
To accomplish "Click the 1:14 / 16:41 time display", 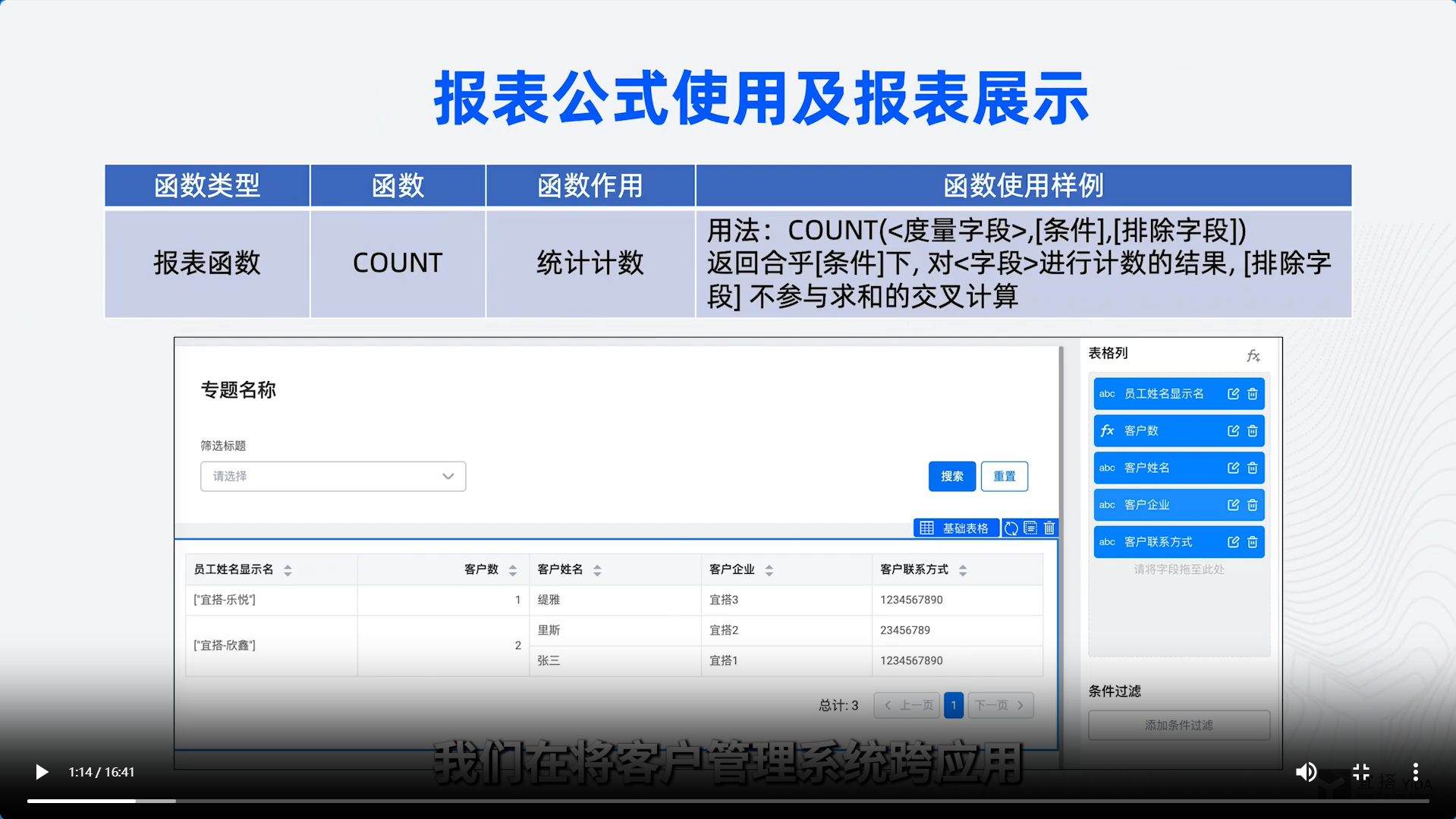I will [102, 772].
